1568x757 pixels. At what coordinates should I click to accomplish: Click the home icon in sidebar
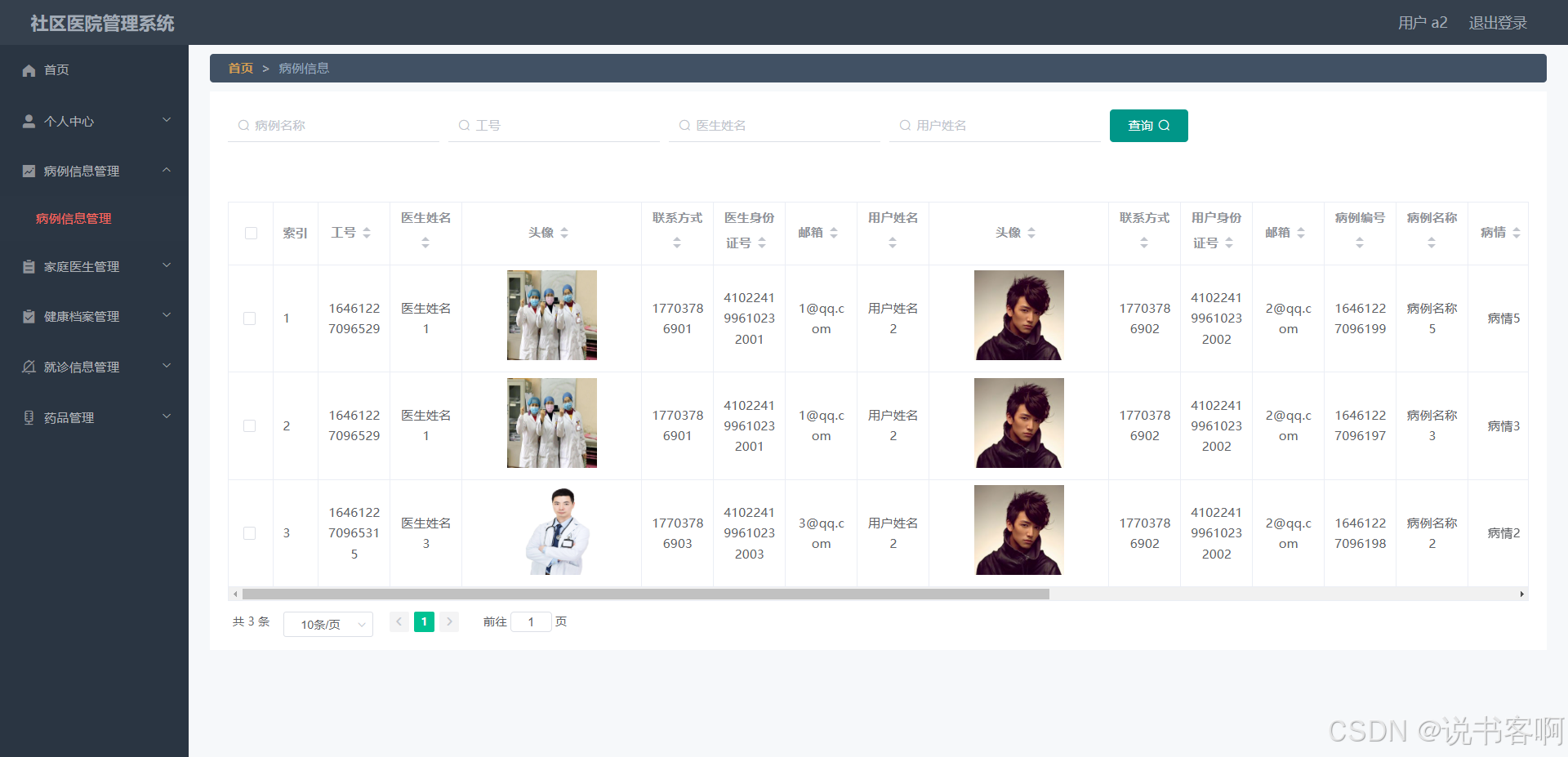(x=29, y=70)
